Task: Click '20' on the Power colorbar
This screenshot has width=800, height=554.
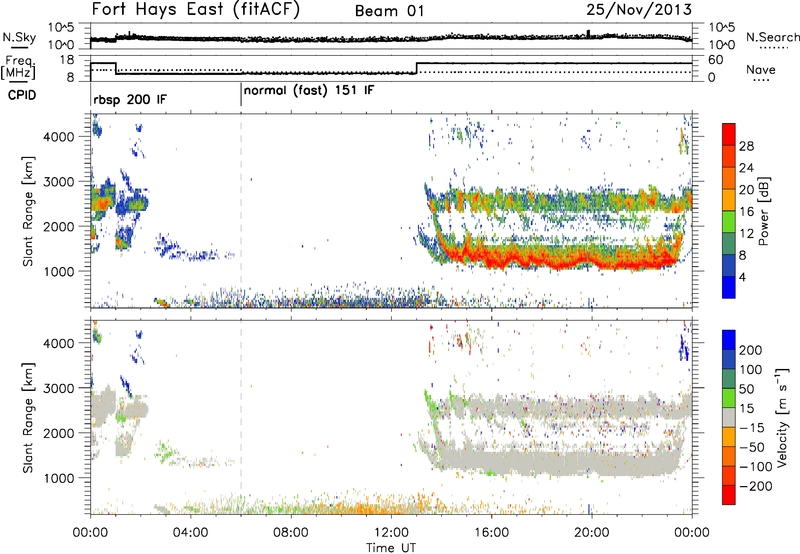Action: (x=746, y=190)
